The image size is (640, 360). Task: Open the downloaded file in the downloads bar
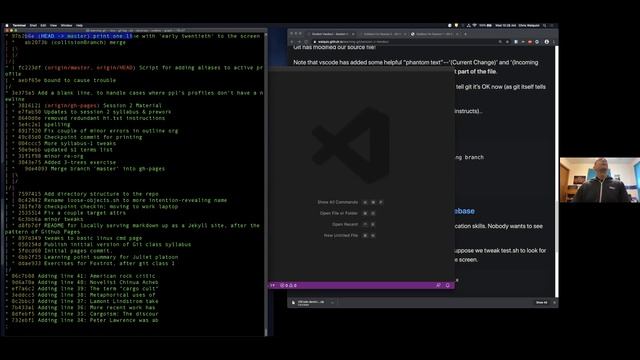(x=308, y=303)
